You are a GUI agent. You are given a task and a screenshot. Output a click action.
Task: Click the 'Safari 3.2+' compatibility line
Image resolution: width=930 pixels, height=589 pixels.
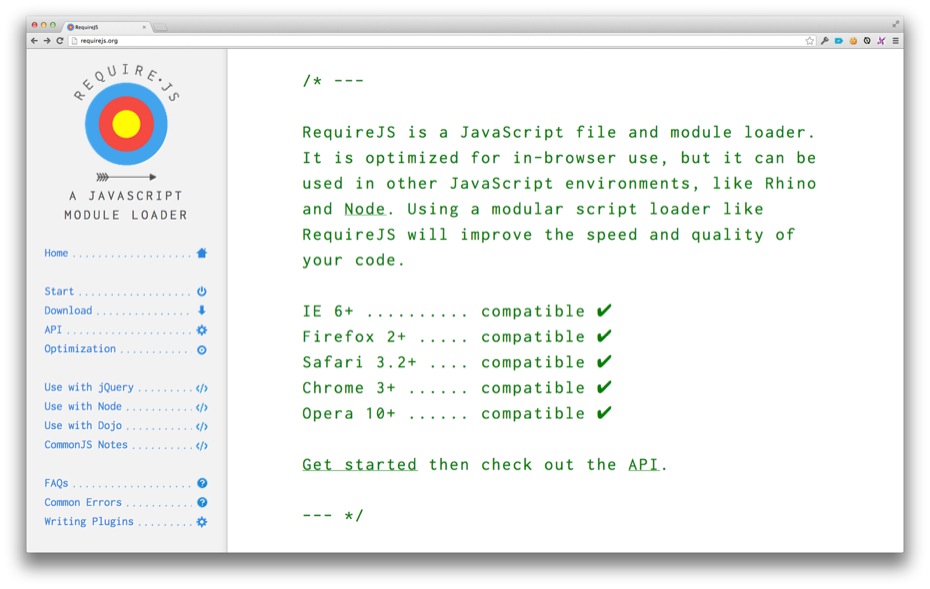tap(457, 362)
